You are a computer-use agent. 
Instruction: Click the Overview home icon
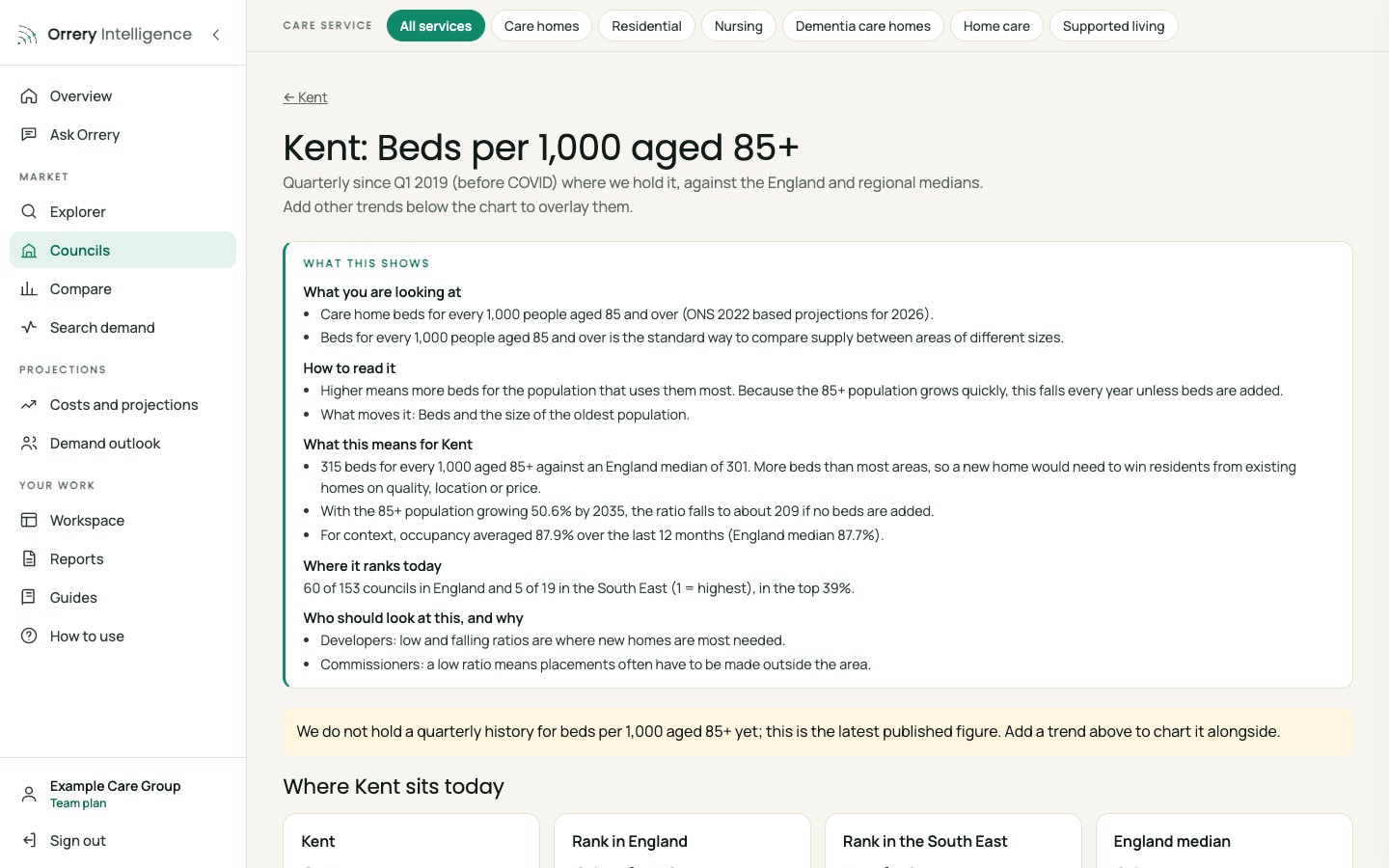29,95
